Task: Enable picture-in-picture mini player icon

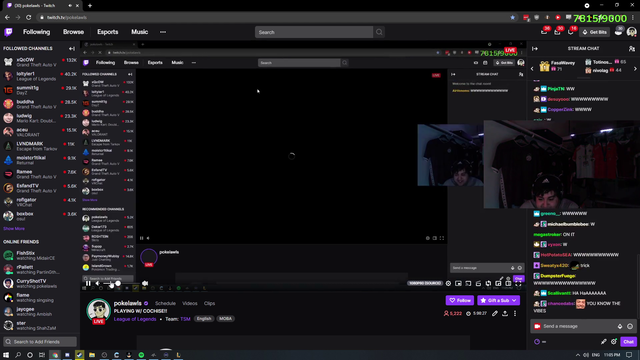Action: tap(458, 283)
